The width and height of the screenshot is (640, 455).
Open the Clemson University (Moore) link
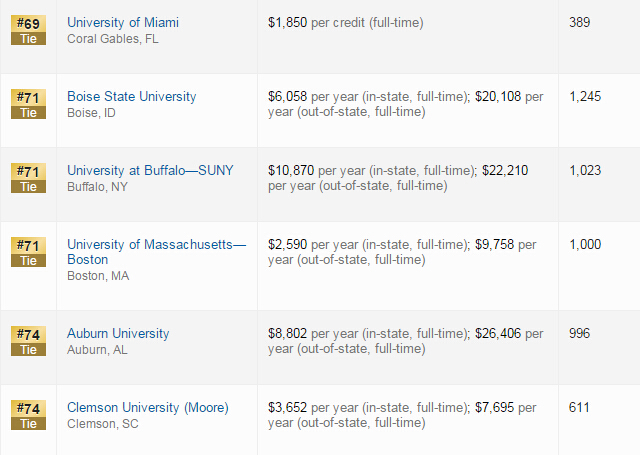148,407
